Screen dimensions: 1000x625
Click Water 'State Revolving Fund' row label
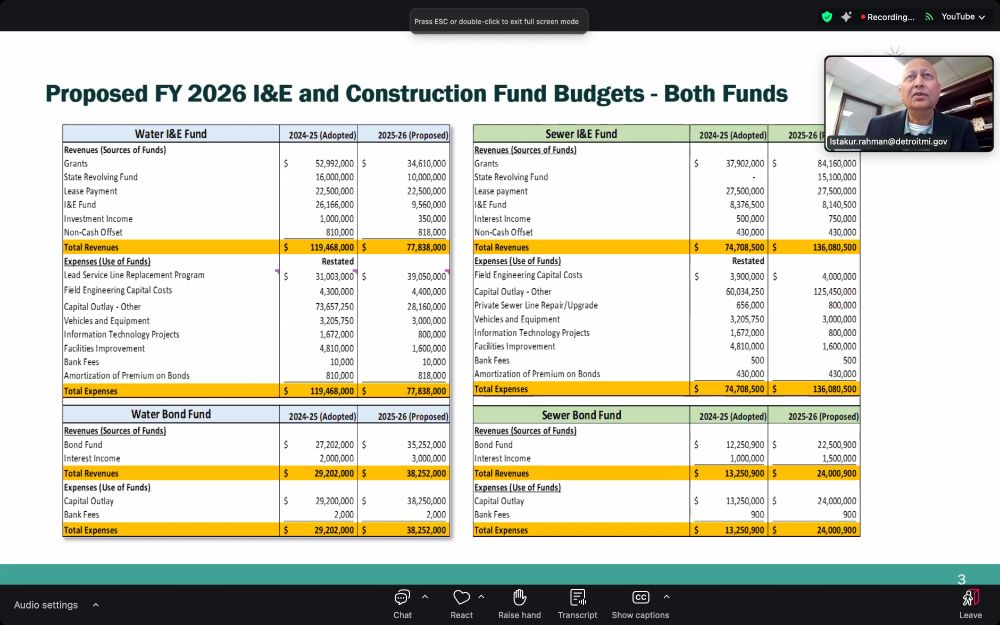point(100,177)
